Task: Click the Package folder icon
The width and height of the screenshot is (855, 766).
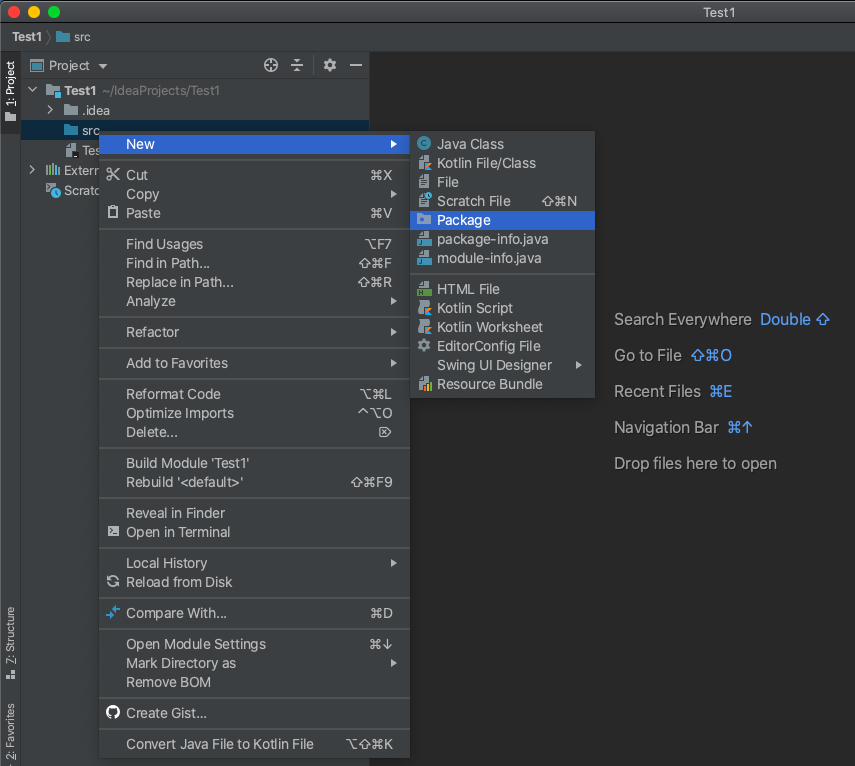Action: [x=424, y=219]
